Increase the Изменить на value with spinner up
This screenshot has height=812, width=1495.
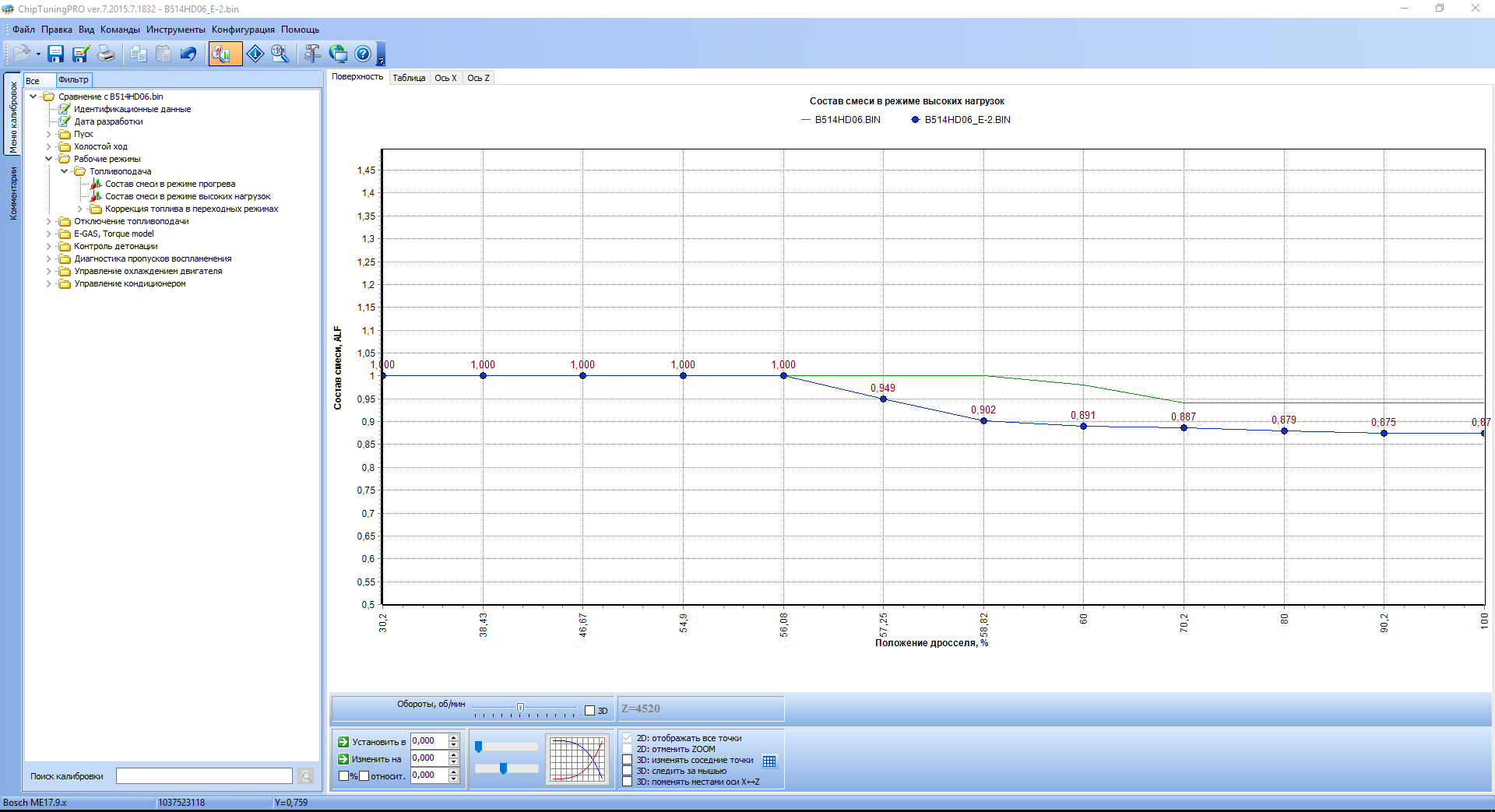(454, 754)
